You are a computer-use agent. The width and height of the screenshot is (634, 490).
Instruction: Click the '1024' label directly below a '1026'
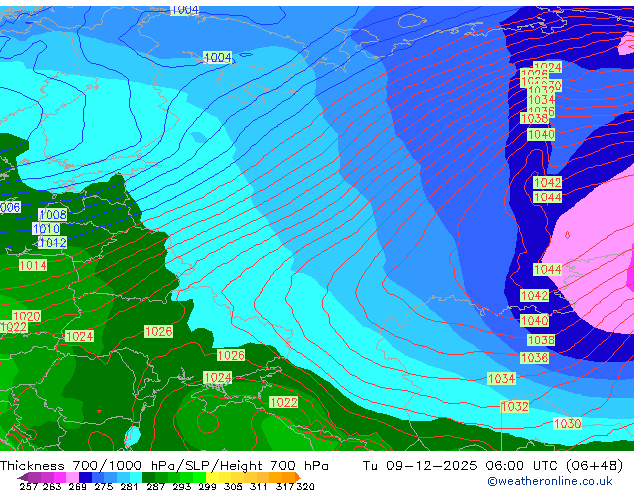pyautogui.click(x=218, y=378)
